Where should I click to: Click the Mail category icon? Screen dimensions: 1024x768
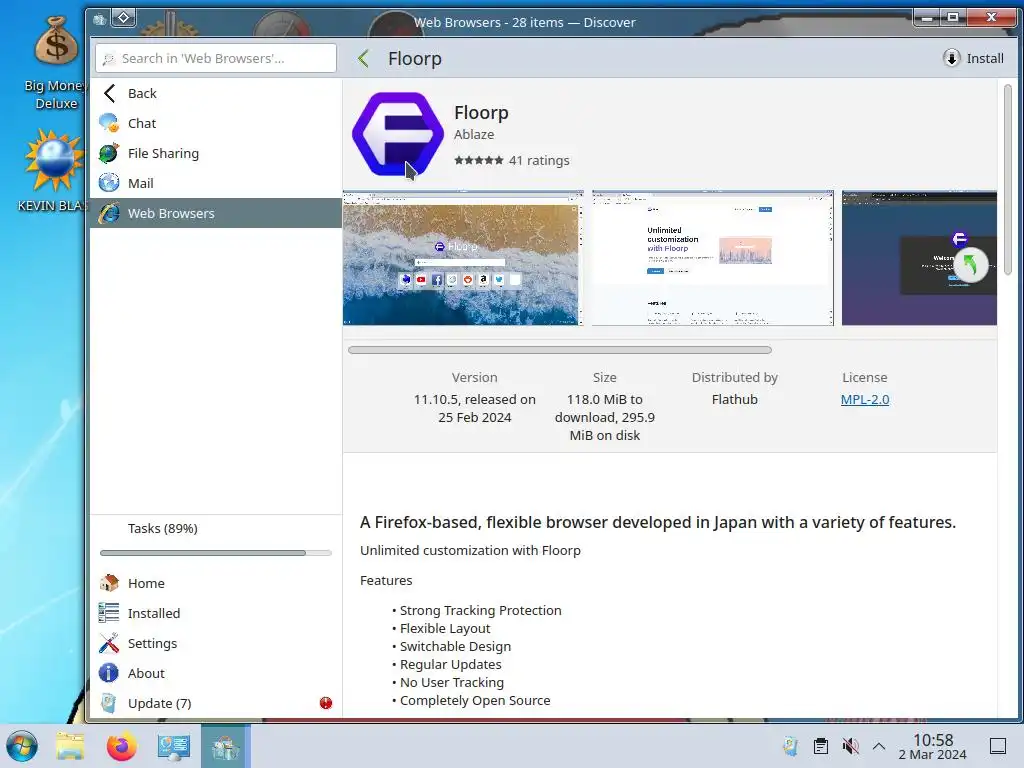(109, 183)
